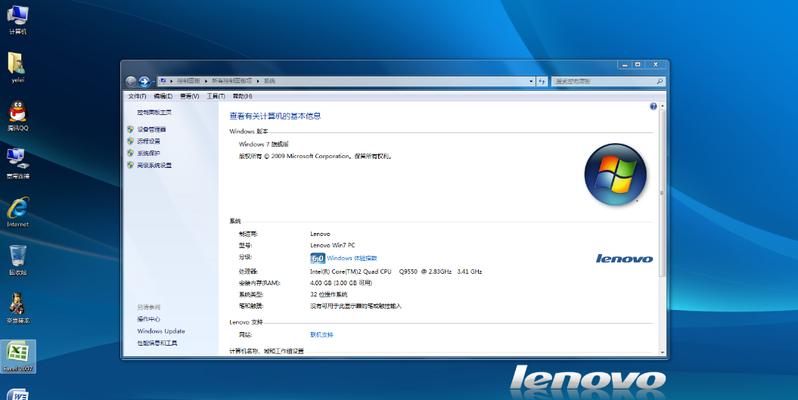The image size is (798, 400).
Task: Expand the address bar history dropdown arrow
Action: pyautogui.click(x=531, y=81)
